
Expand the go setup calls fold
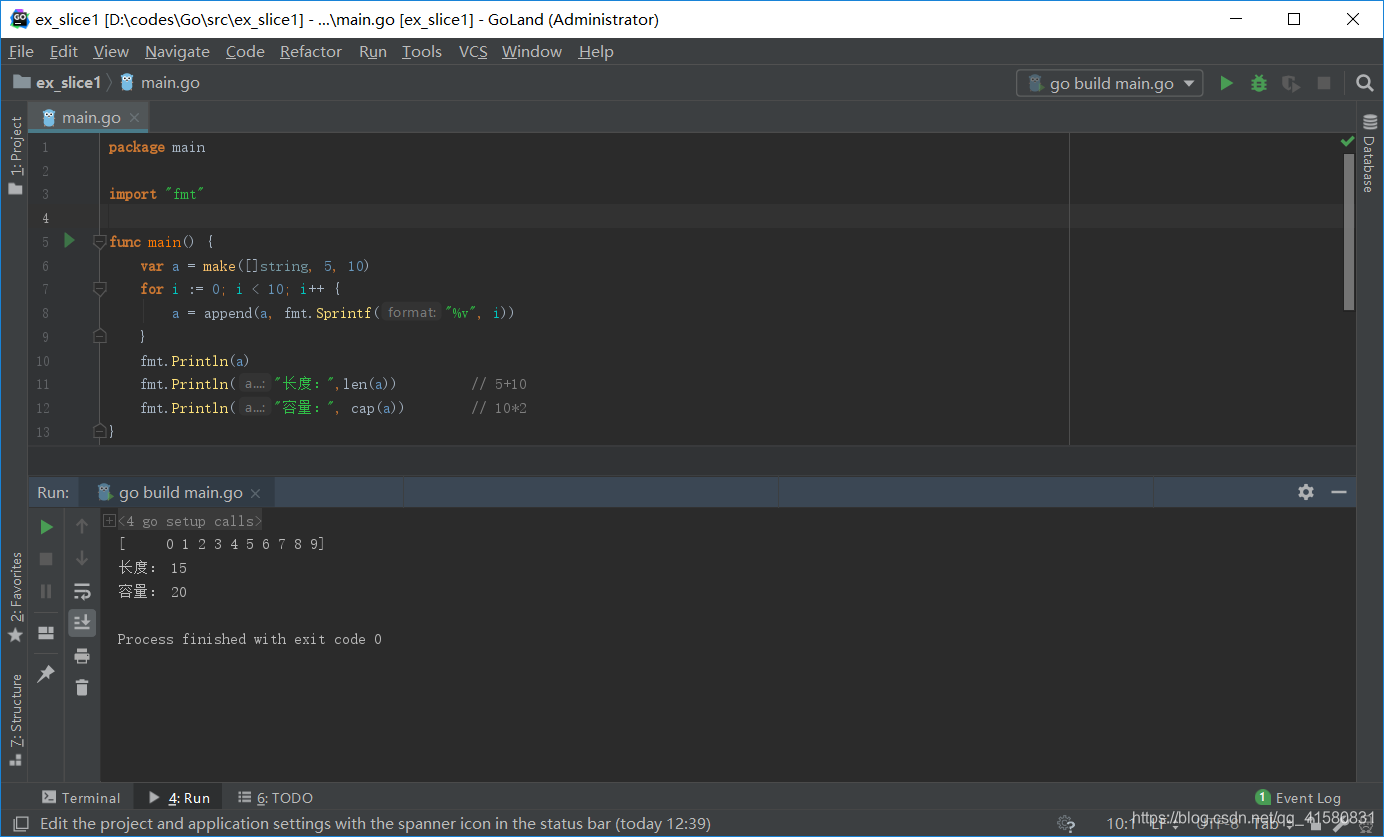click(109, 521)
